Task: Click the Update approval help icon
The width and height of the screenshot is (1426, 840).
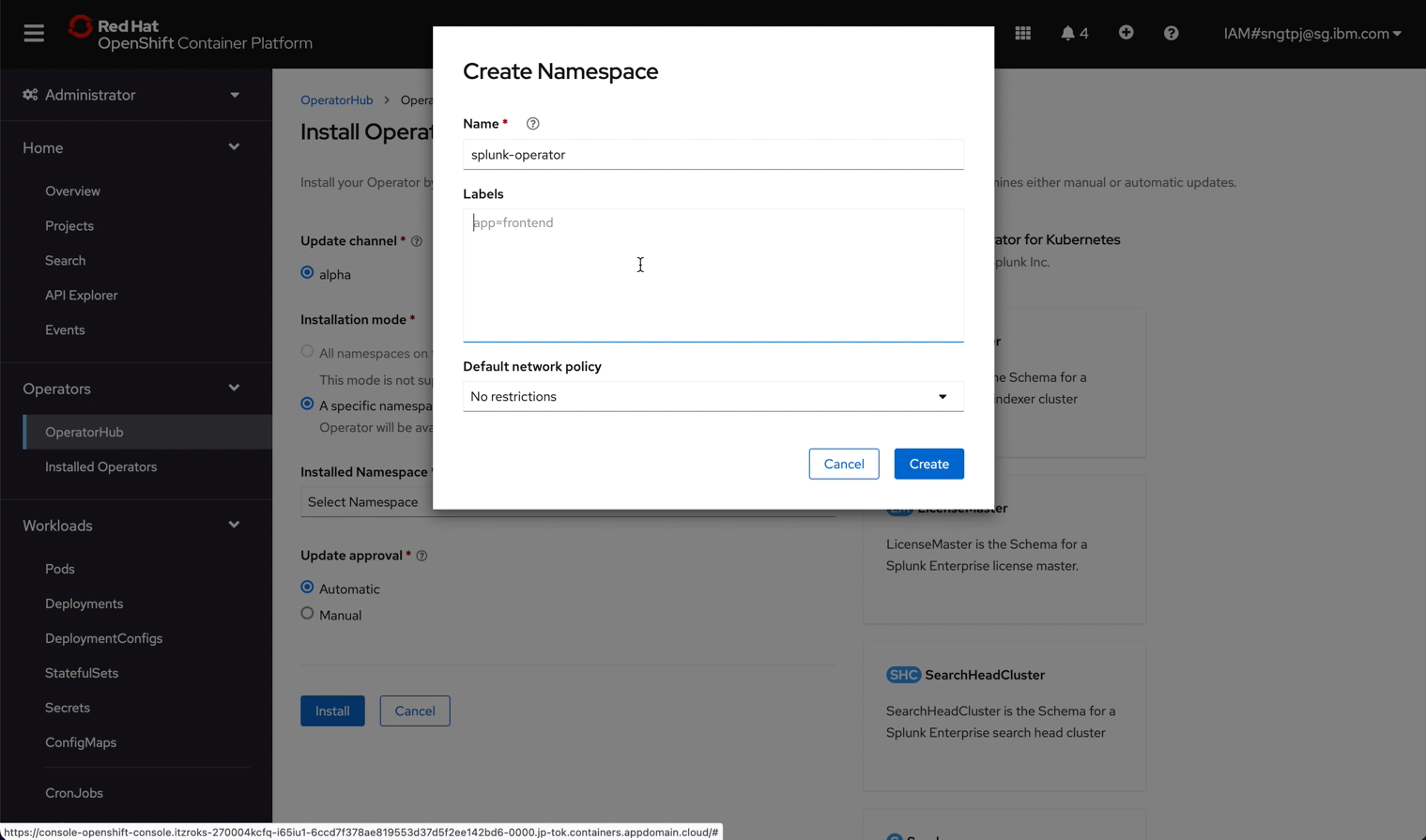Action: [x=422, y=556]
